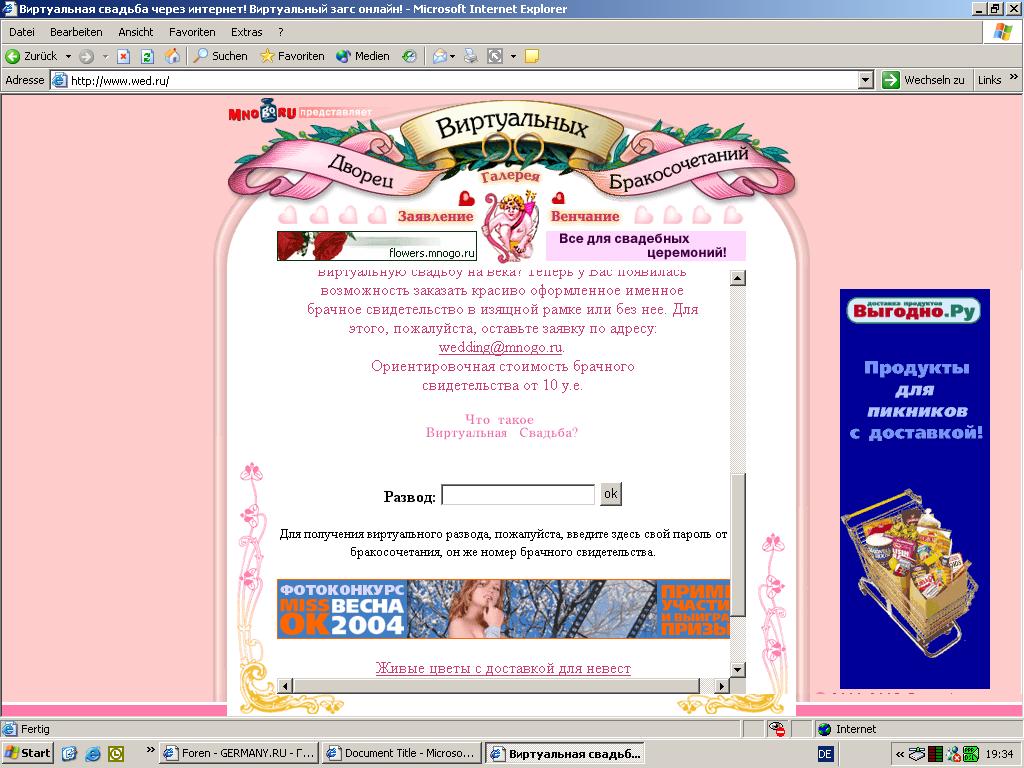Click the forward navigation arrow

click(x=86, y=56)
